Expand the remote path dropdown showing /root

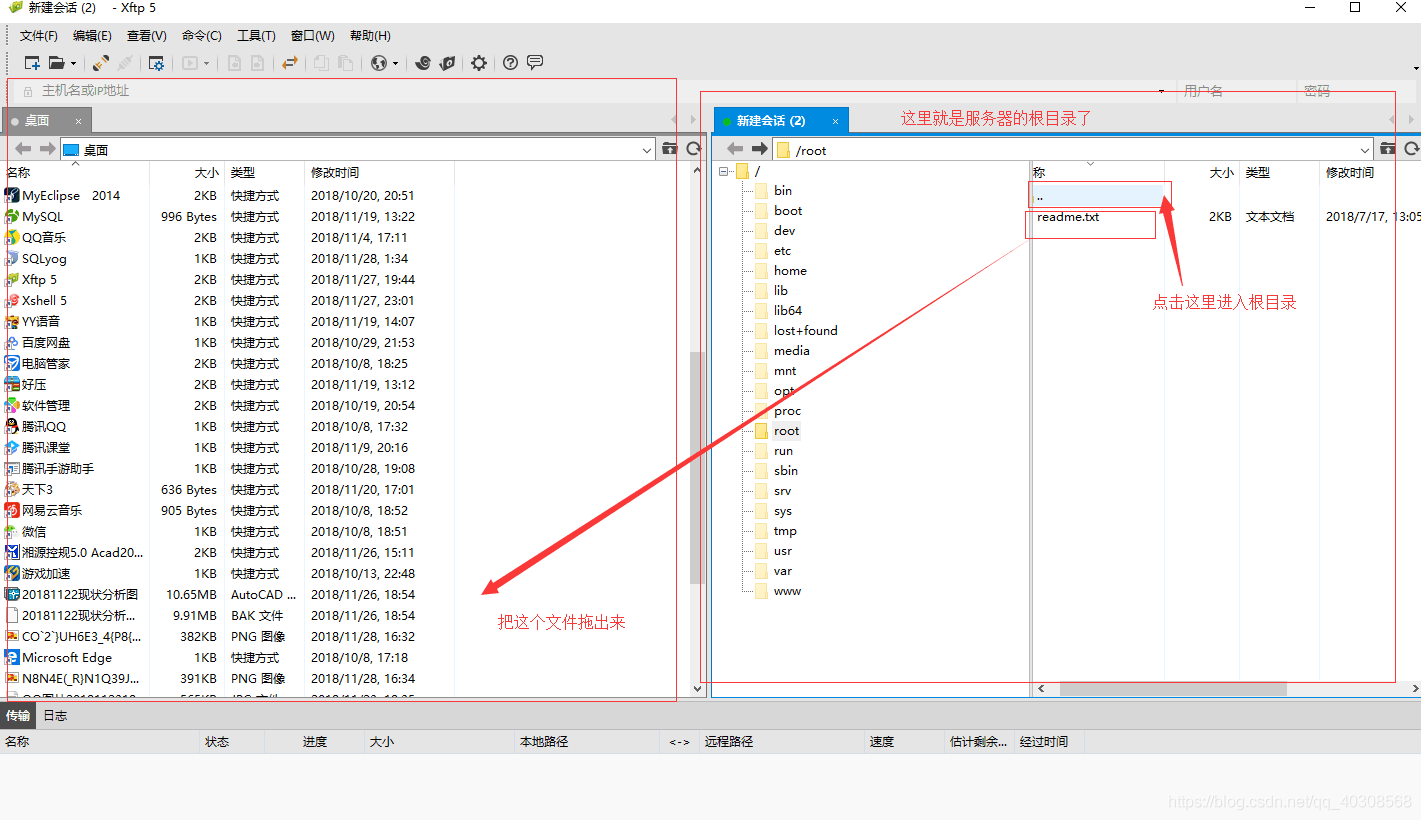(x=1366, y=150)
